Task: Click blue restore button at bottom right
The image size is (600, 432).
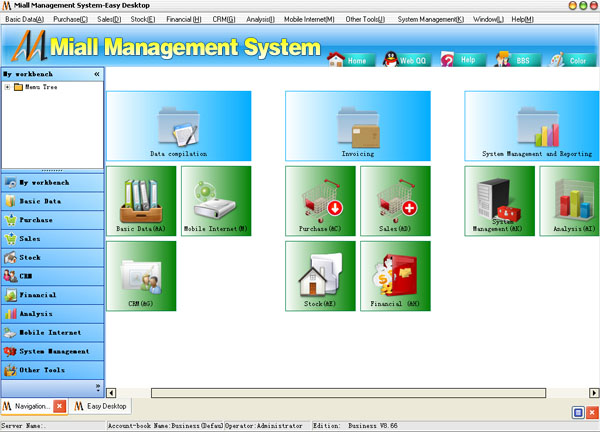Action: click(578, 412)
